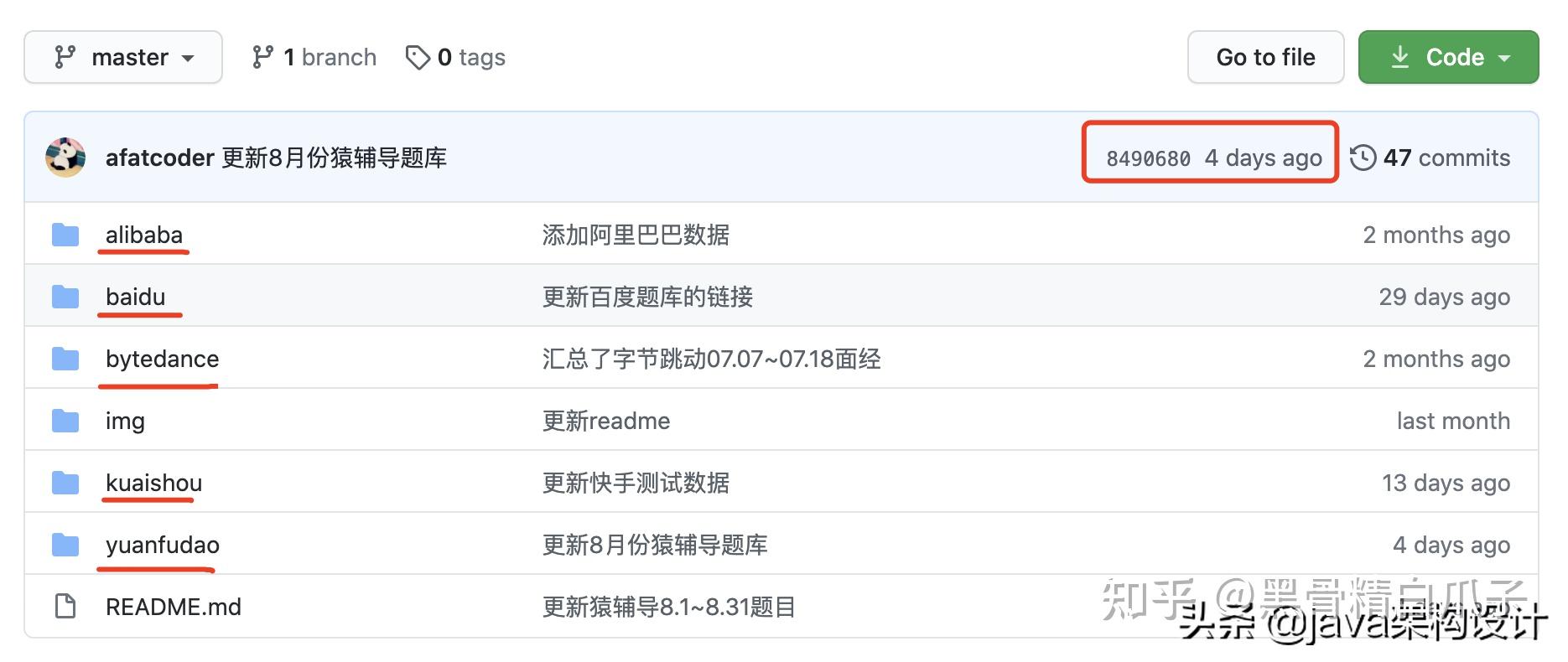This screenshot has height=662, width=1568.
Task: Click the baidu folder icon
Action: 65,297
